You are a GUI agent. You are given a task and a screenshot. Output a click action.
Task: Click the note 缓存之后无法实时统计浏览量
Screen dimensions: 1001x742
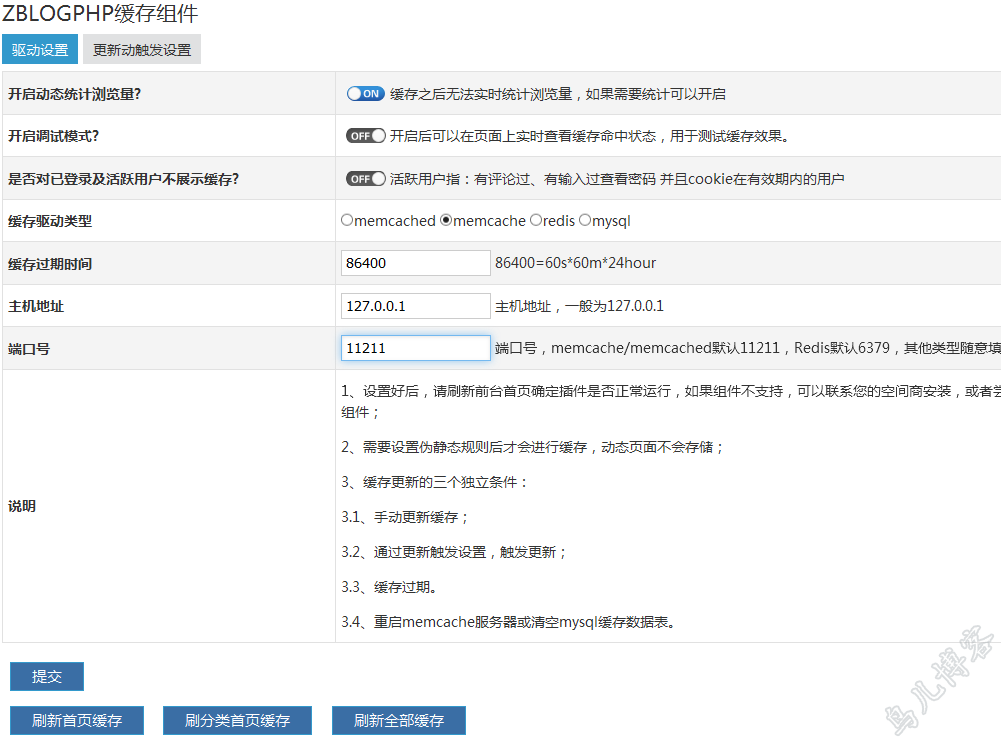coord(558,94)
